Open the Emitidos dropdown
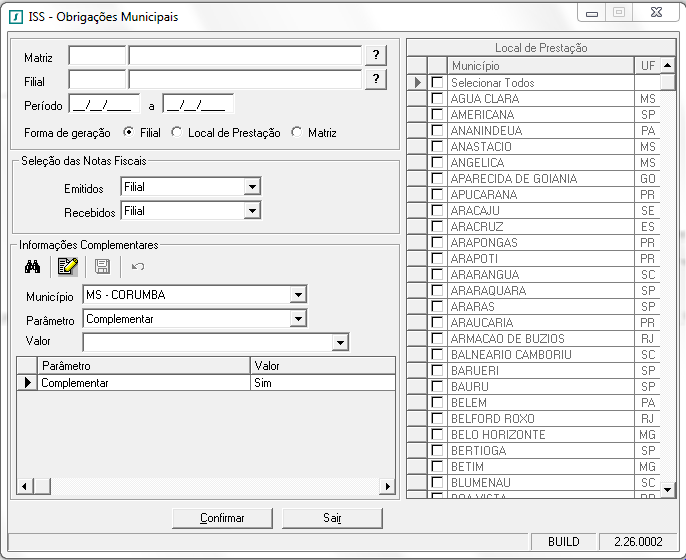The image size is (686, 560). [252, 187]
